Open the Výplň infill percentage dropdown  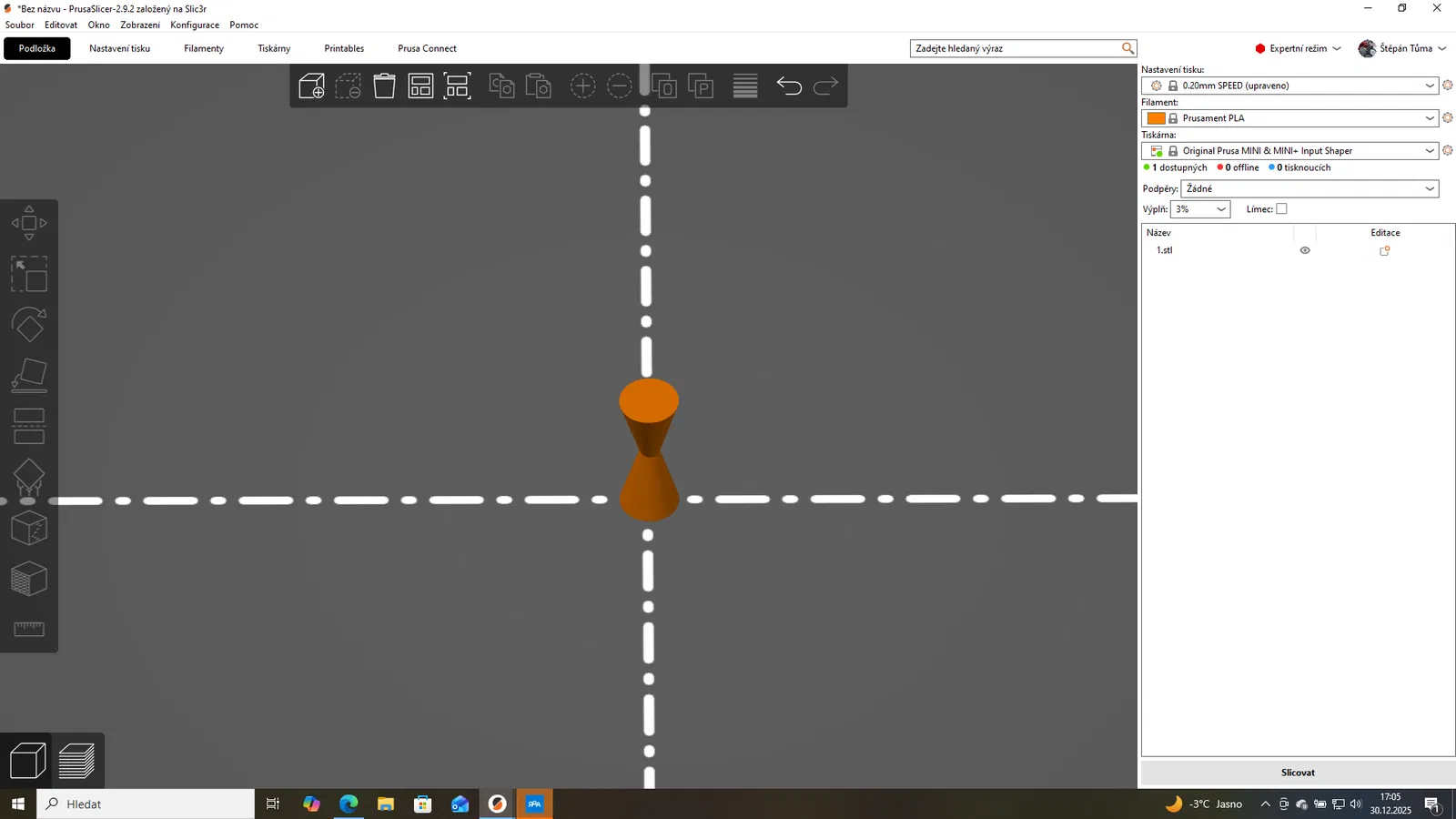point(1200,209)
